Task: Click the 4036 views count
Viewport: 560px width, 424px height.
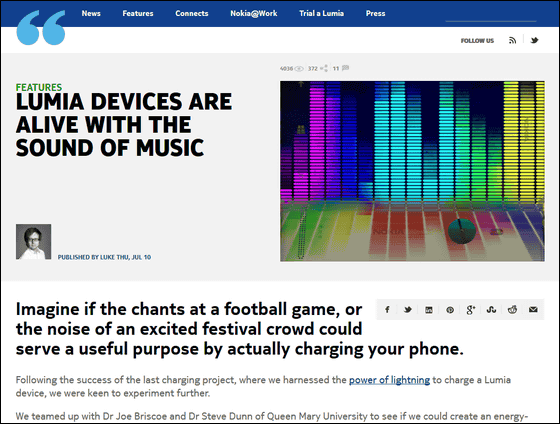Action: 286,69
